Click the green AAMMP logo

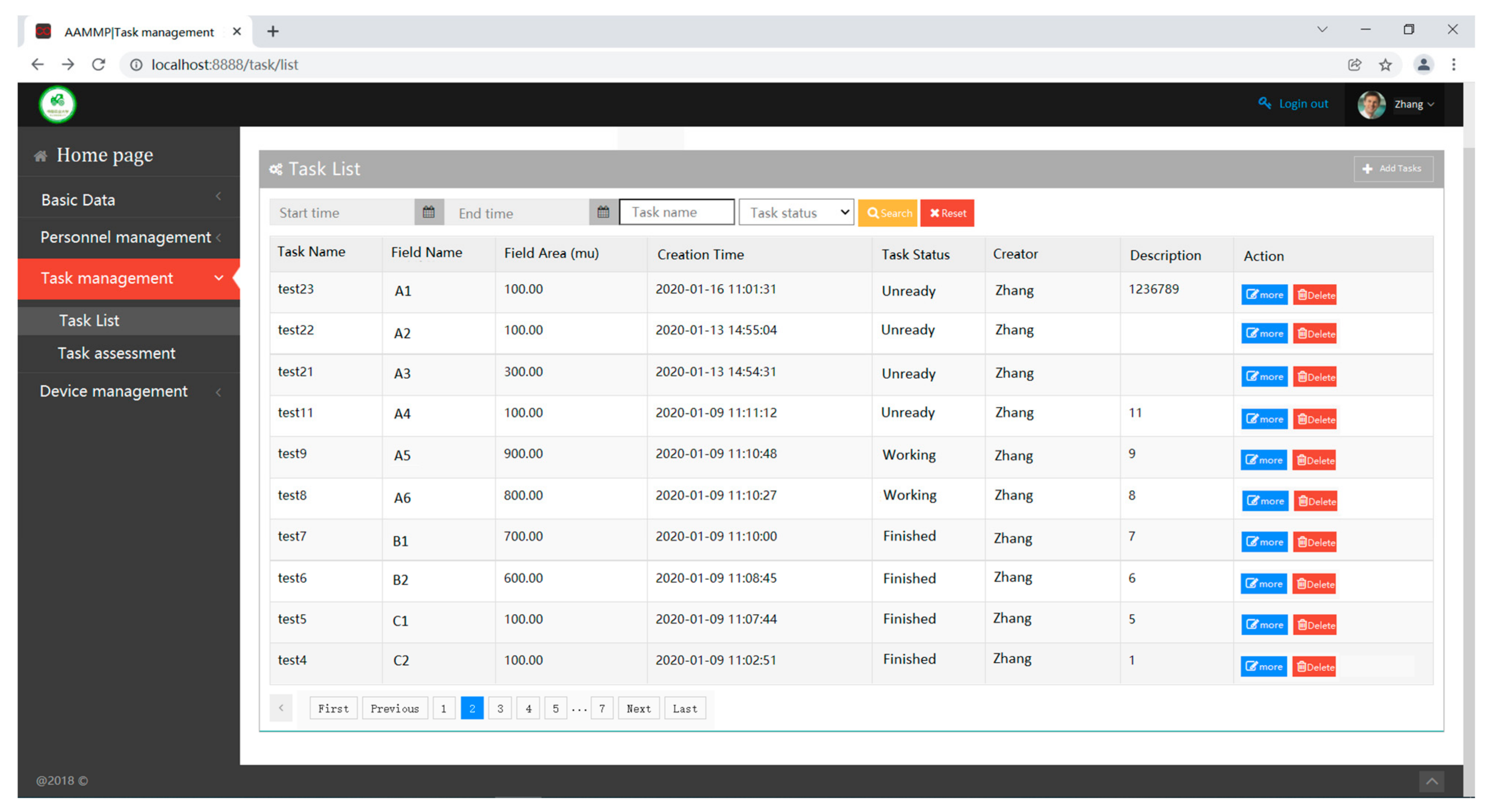coord(57,105)
